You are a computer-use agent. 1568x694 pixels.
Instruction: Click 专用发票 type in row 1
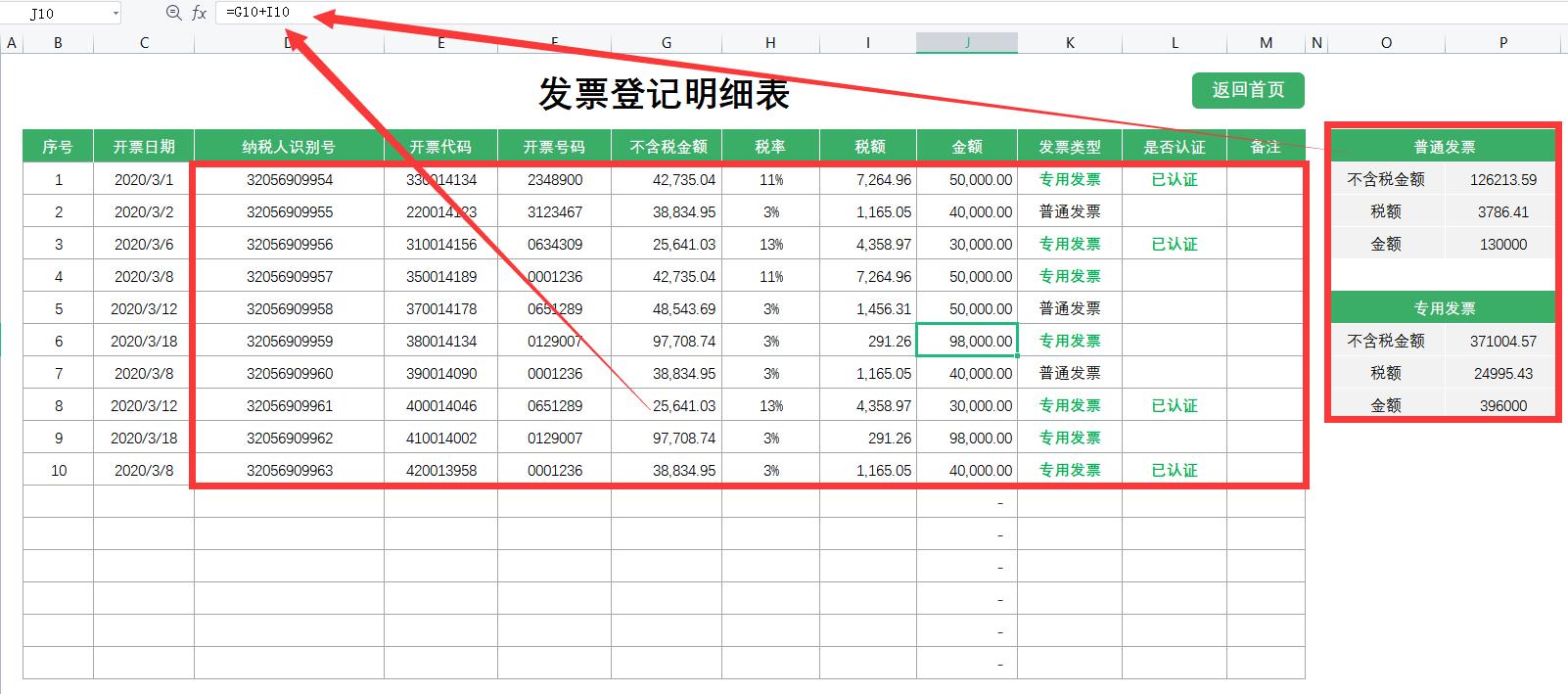tap(1070, 179)
